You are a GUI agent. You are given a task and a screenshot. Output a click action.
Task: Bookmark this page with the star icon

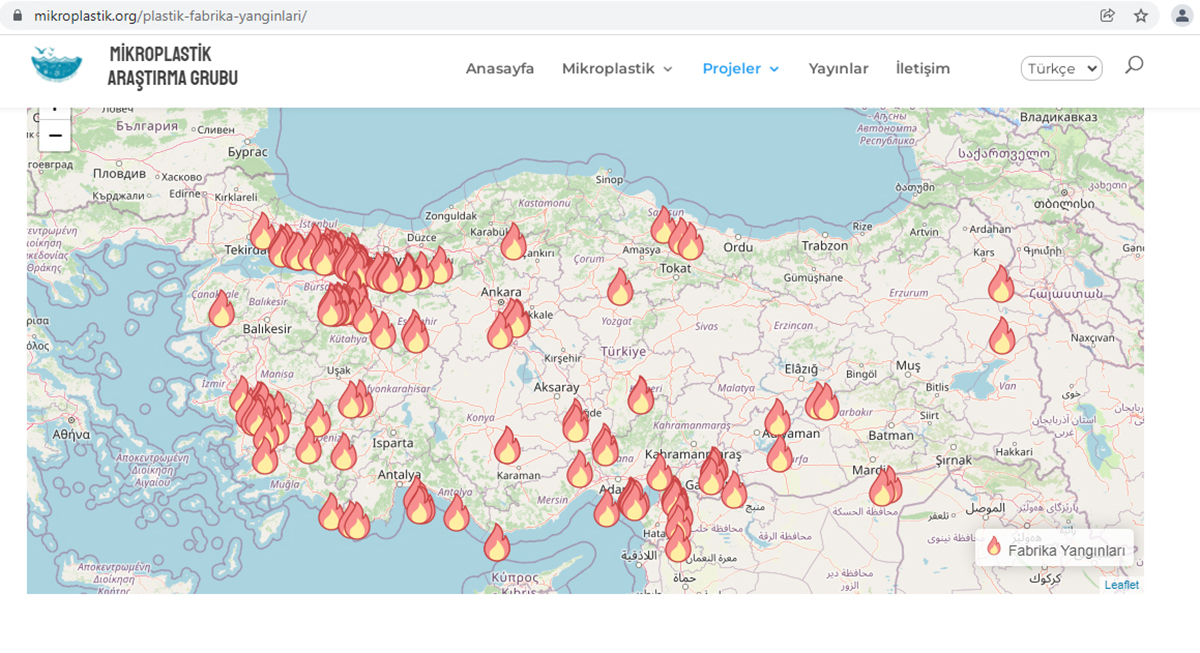click(1140, 16)
